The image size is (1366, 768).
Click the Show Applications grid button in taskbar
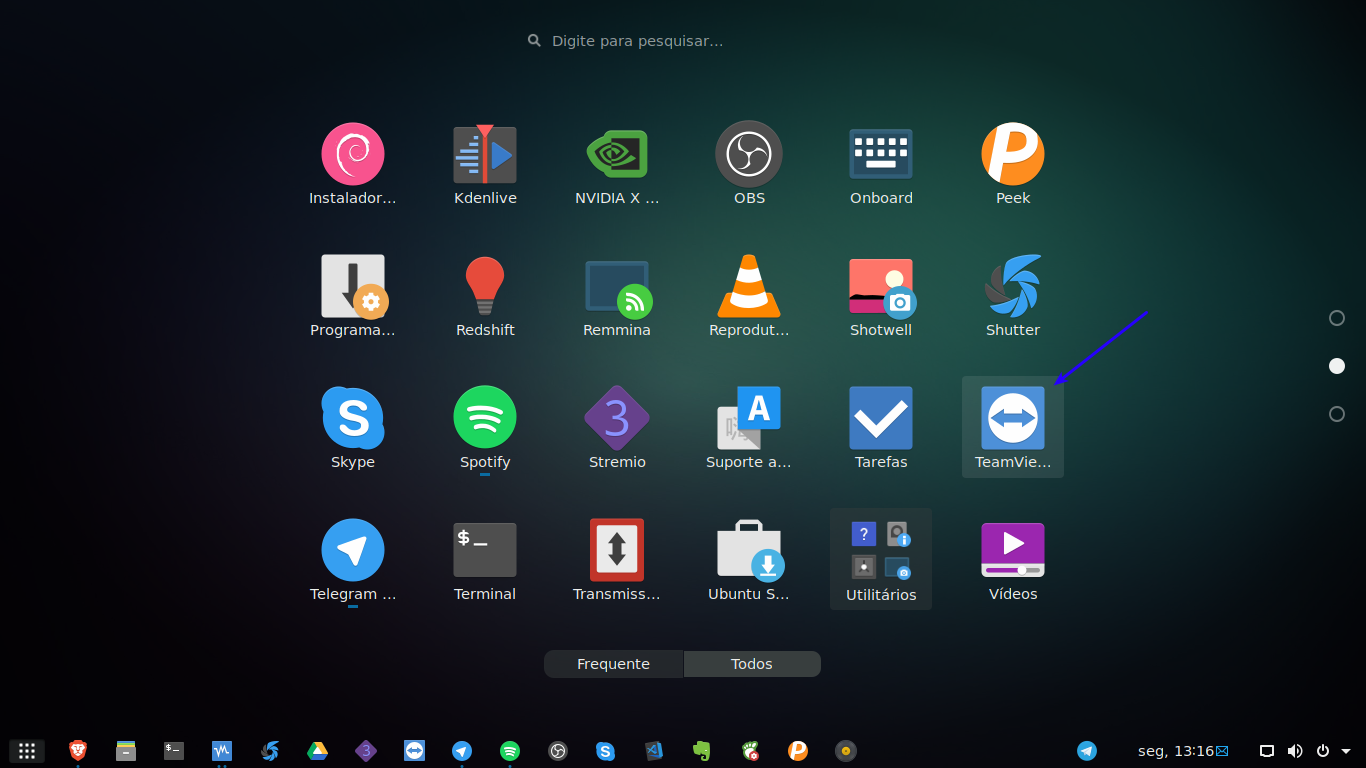pos(27,751)
